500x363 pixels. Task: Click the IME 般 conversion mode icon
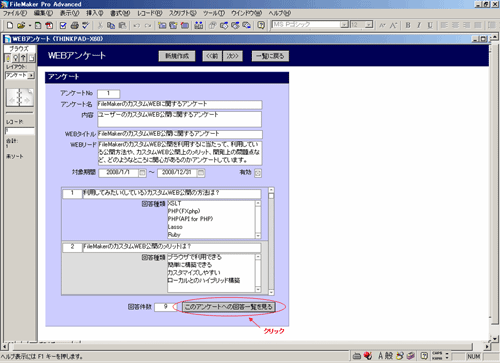click(x=389, y=356)
